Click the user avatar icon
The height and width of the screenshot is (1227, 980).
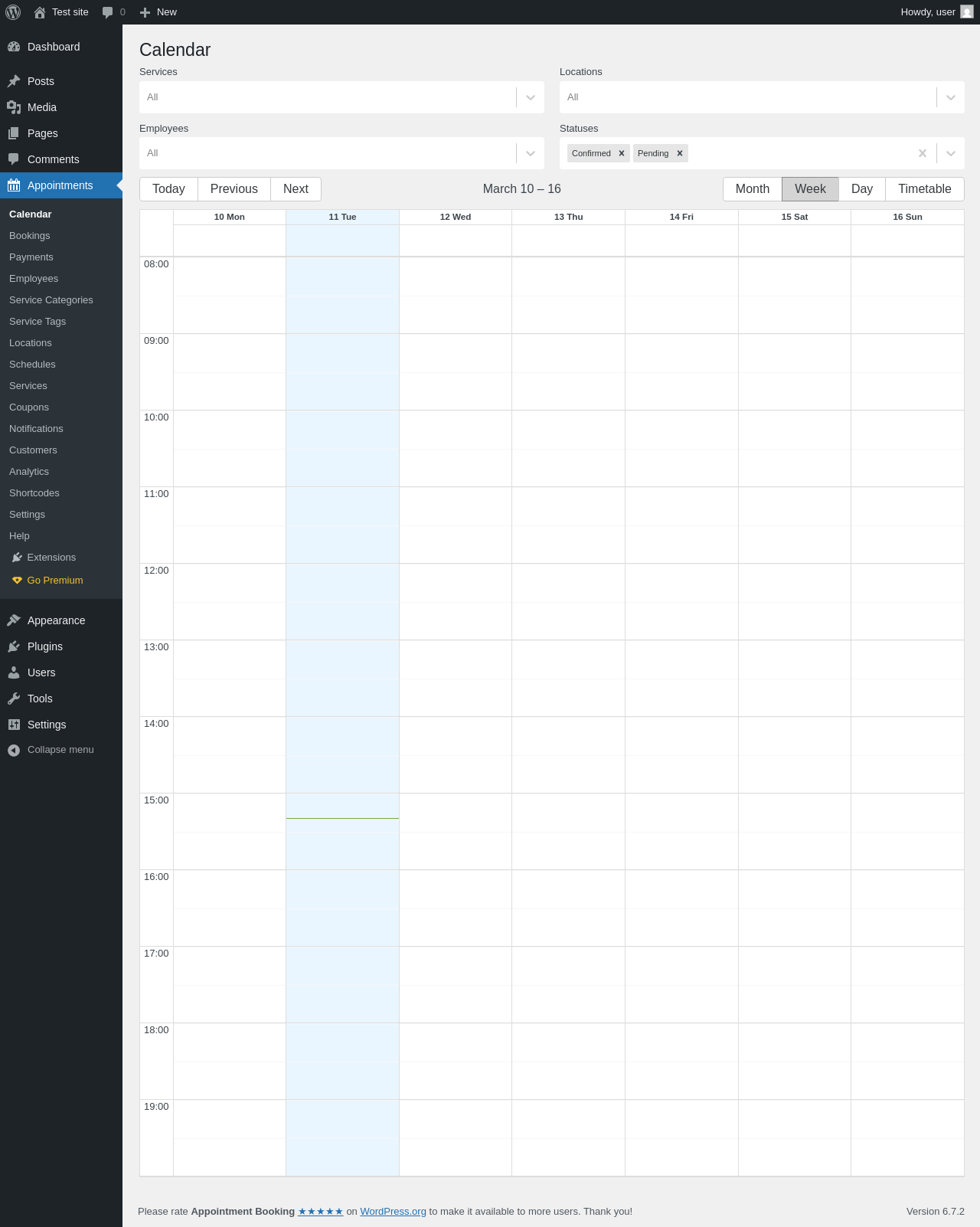[x=967, y=12]
